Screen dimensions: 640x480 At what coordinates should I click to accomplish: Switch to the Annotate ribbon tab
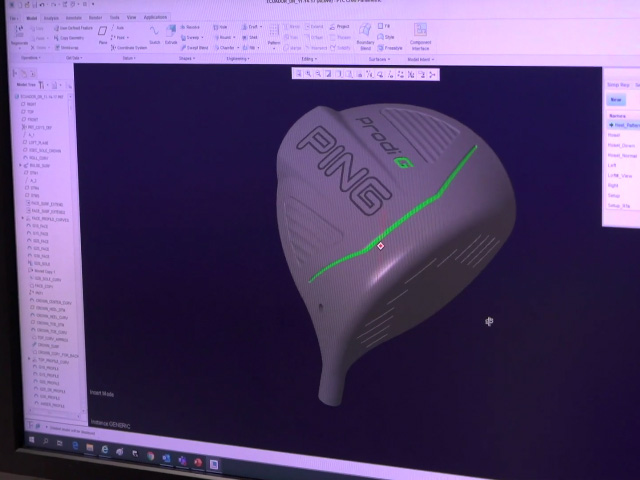click(74, 18)
